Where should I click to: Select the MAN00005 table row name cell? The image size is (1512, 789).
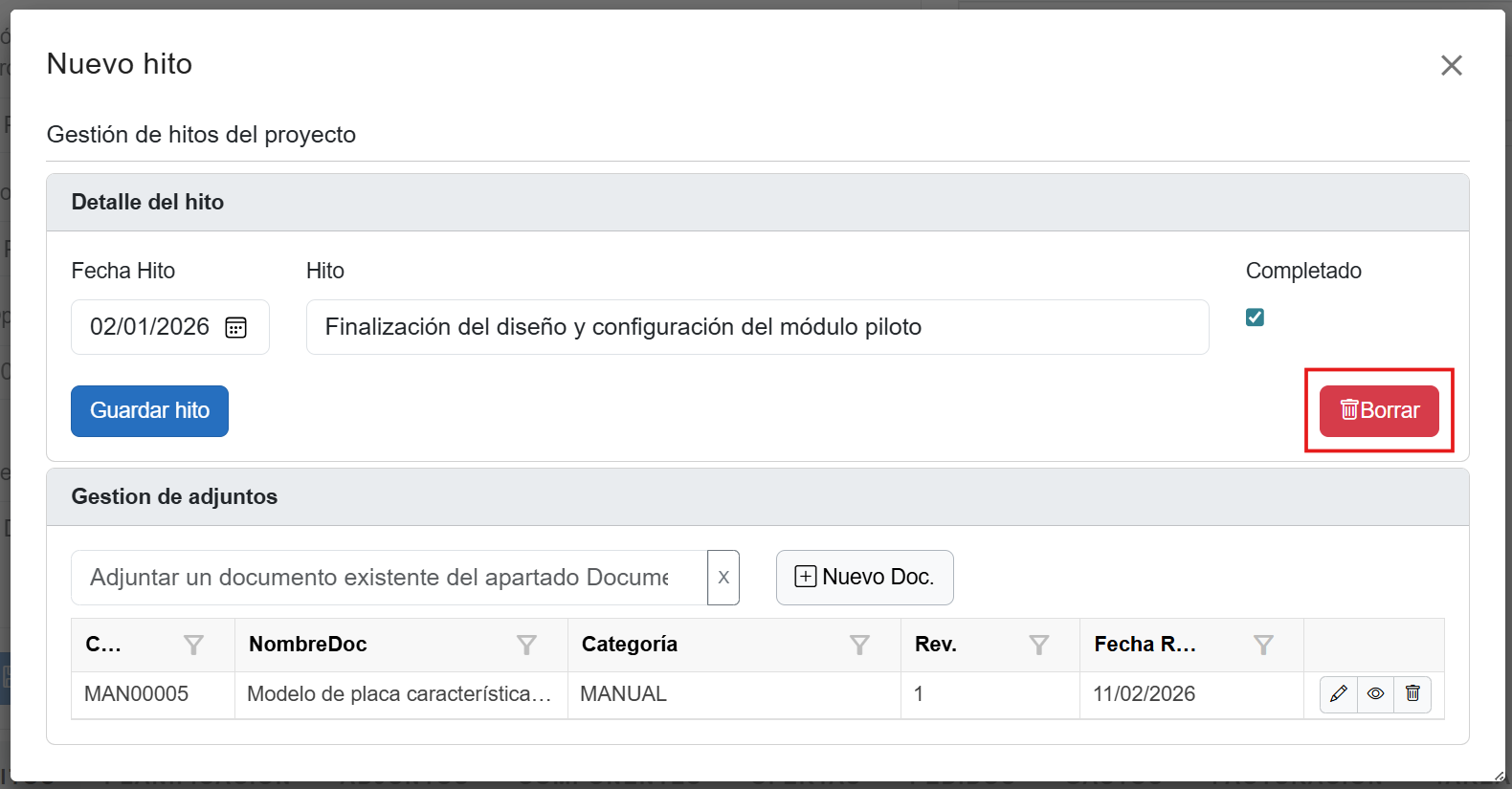[399, 694]
